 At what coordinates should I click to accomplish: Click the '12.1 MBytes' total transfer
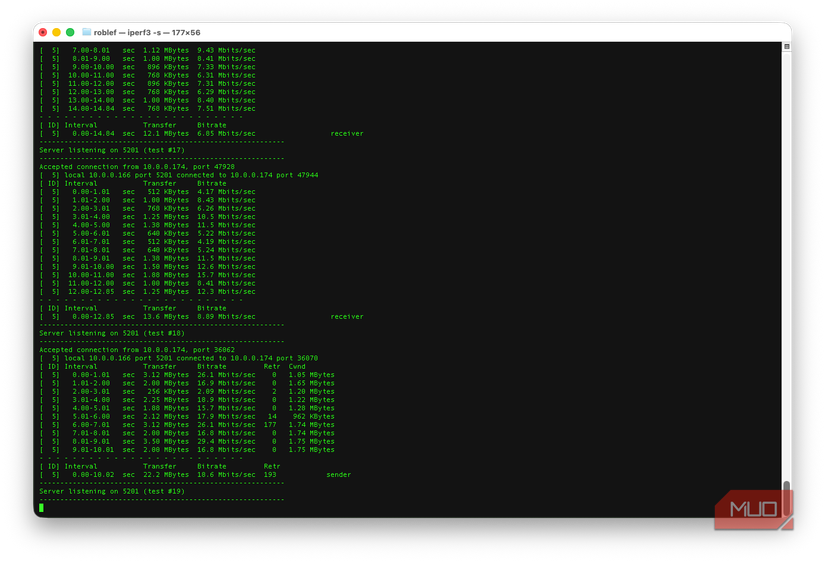pyautogui.click(x=166, y=134)
